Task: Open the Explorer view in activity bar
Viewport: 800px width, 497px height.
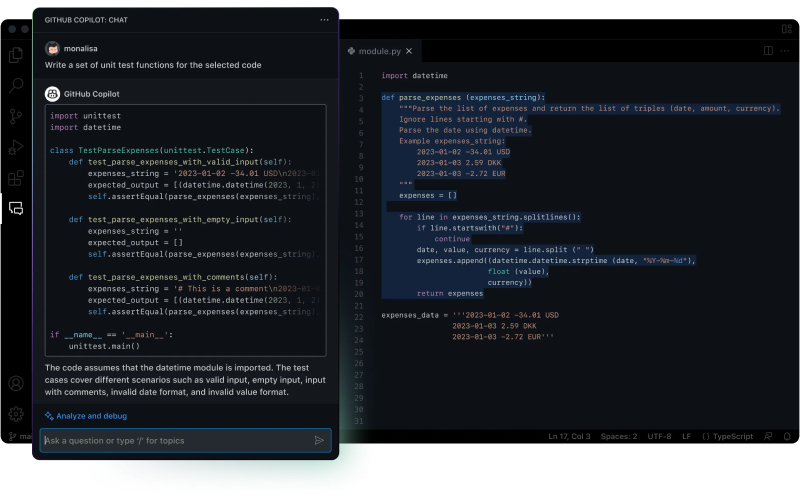Action: pos(16,55)
